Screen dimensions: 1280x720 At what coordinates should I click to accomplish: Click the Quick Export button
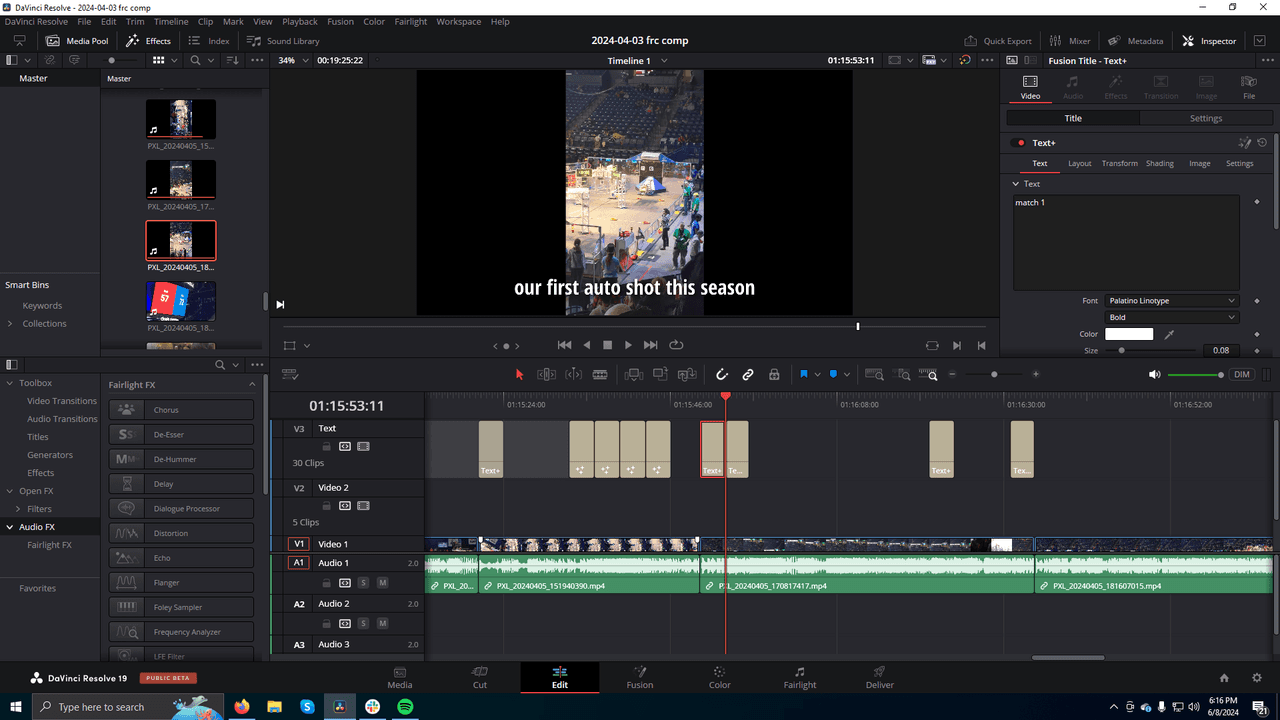click(x=998, y=41)
